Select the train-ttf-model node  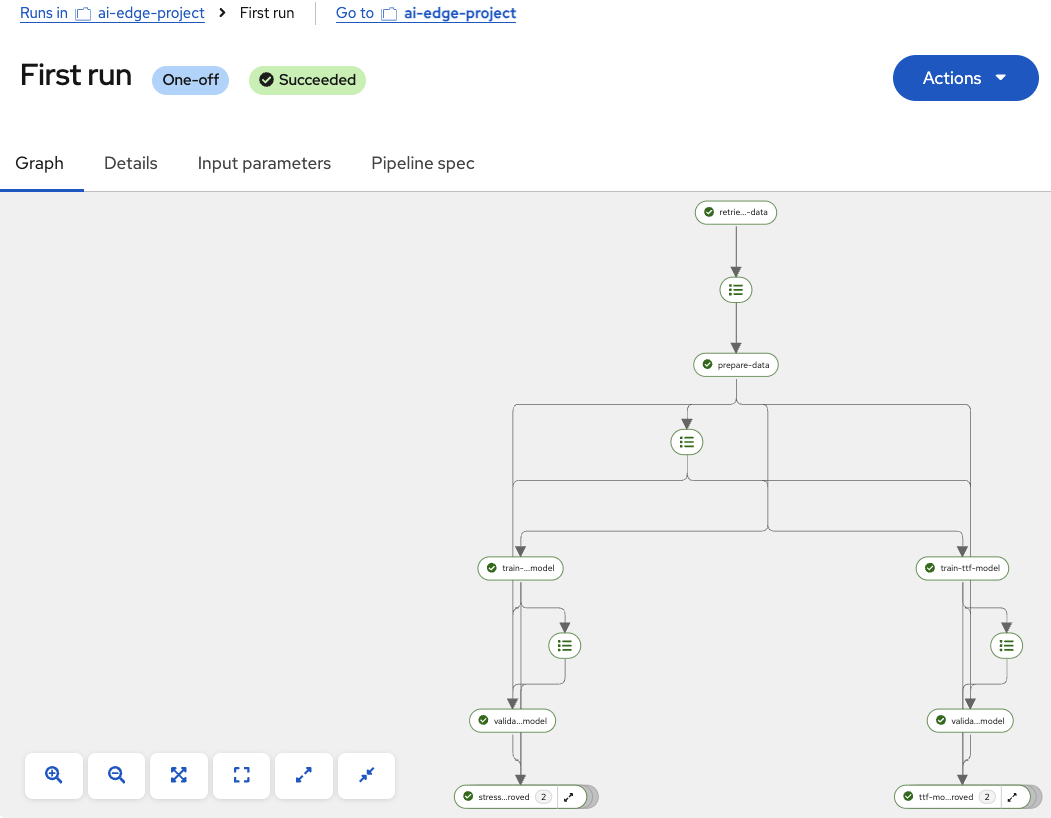tap(962, 568)
